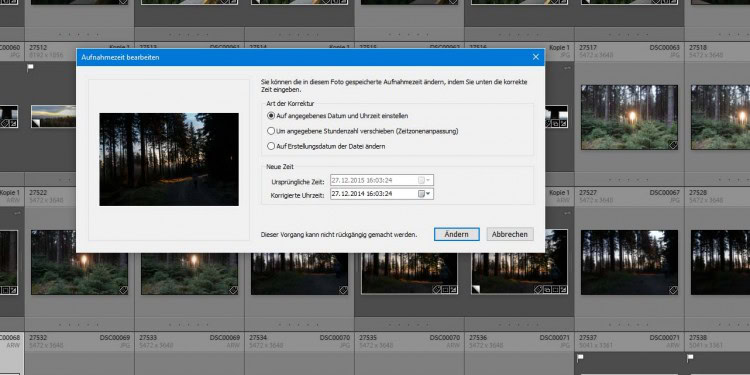This screenshot has width=750, height=375.
Task: Open disabled calendar dropdown of Ursprüngliche Zeit
Action: tap(425, 180)
